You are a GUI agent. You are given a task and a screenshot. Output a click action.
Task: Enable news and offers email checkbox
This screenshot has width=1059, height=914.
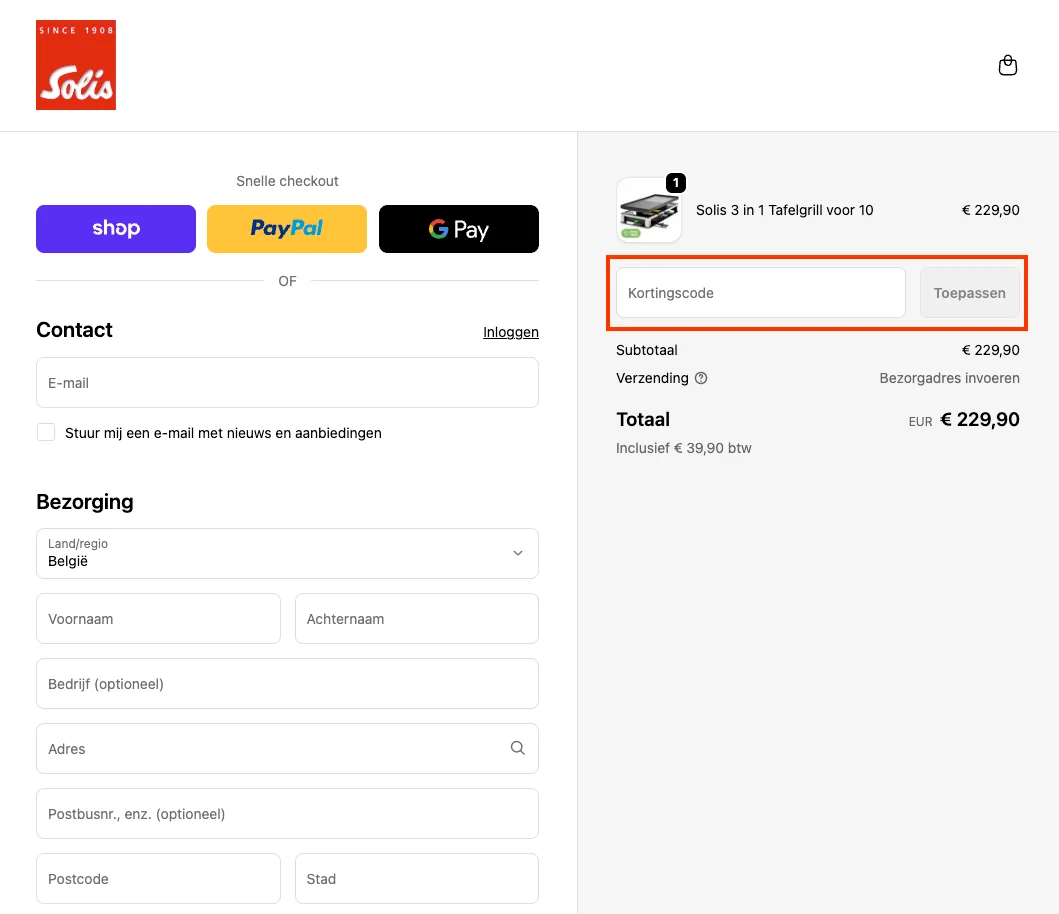pos(46,432)
